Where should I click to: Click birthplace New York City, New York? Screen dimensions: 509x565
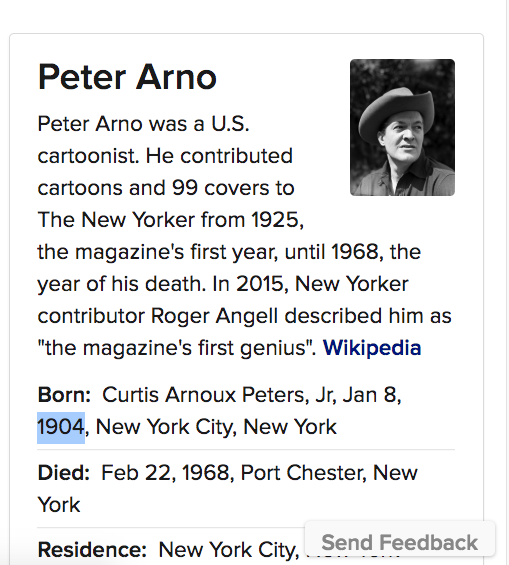pos(216,427)
